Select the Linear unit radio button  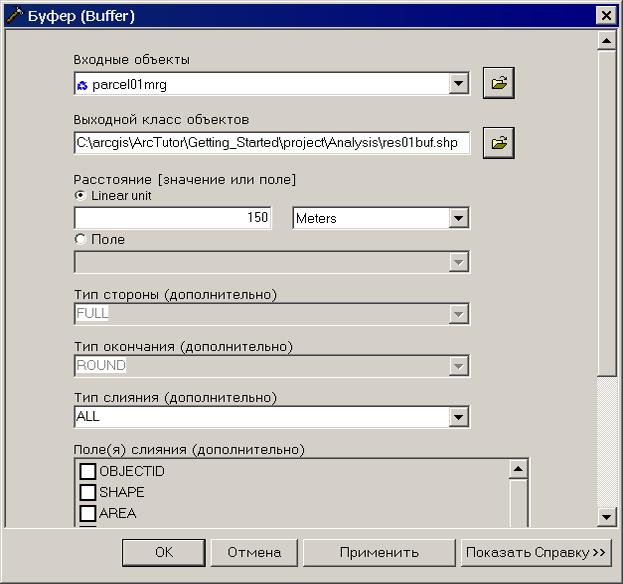(x=80, y=195)
